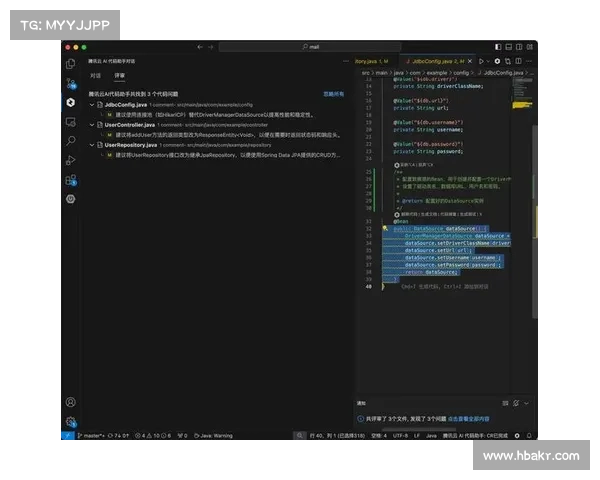Viewport: 600px width, 480px height.
Task: Open AI assistant panel ellipsis menu
Action: [x=346, y=61]
